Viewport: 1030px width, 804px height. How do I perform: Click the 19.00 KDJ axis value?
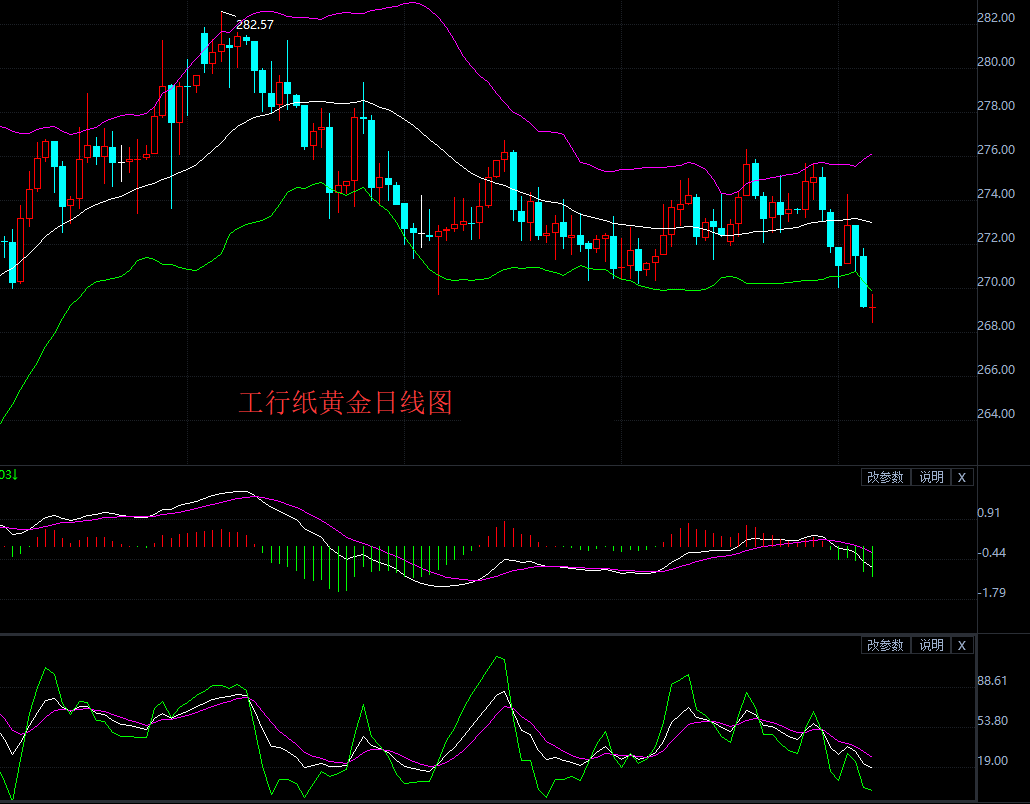[x=992, y=761]
